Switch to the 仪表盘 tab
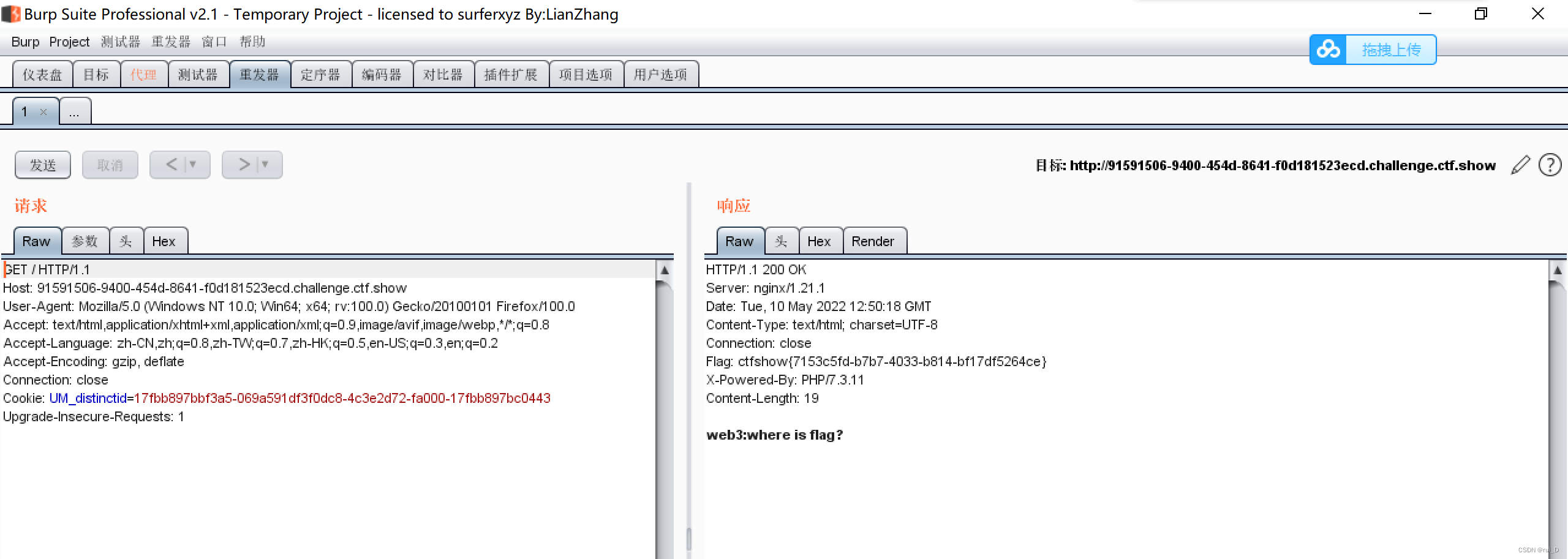The image size is (1568, 559). click(x=42, y=75)
